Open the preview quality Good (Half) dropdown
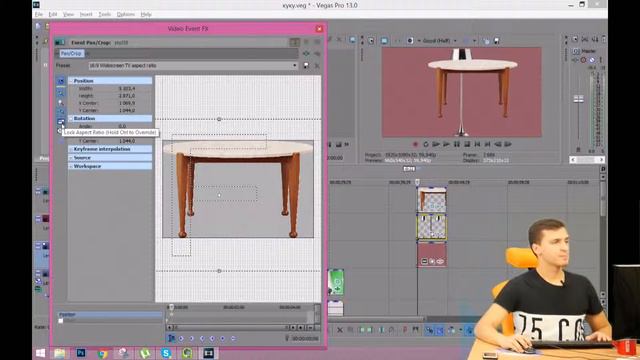 pyautogui.click(x=439, y=41)
